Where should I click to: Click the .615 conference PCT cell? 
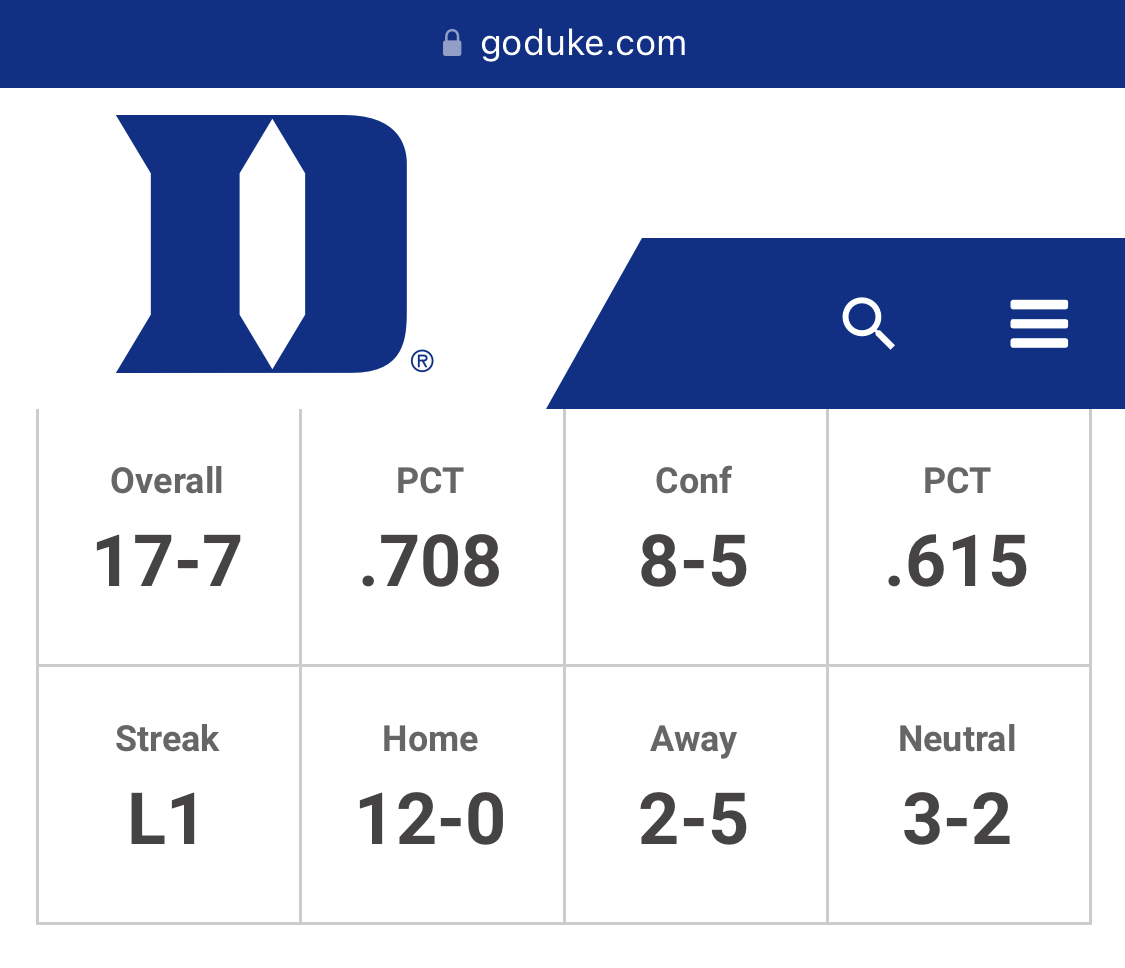959,537
